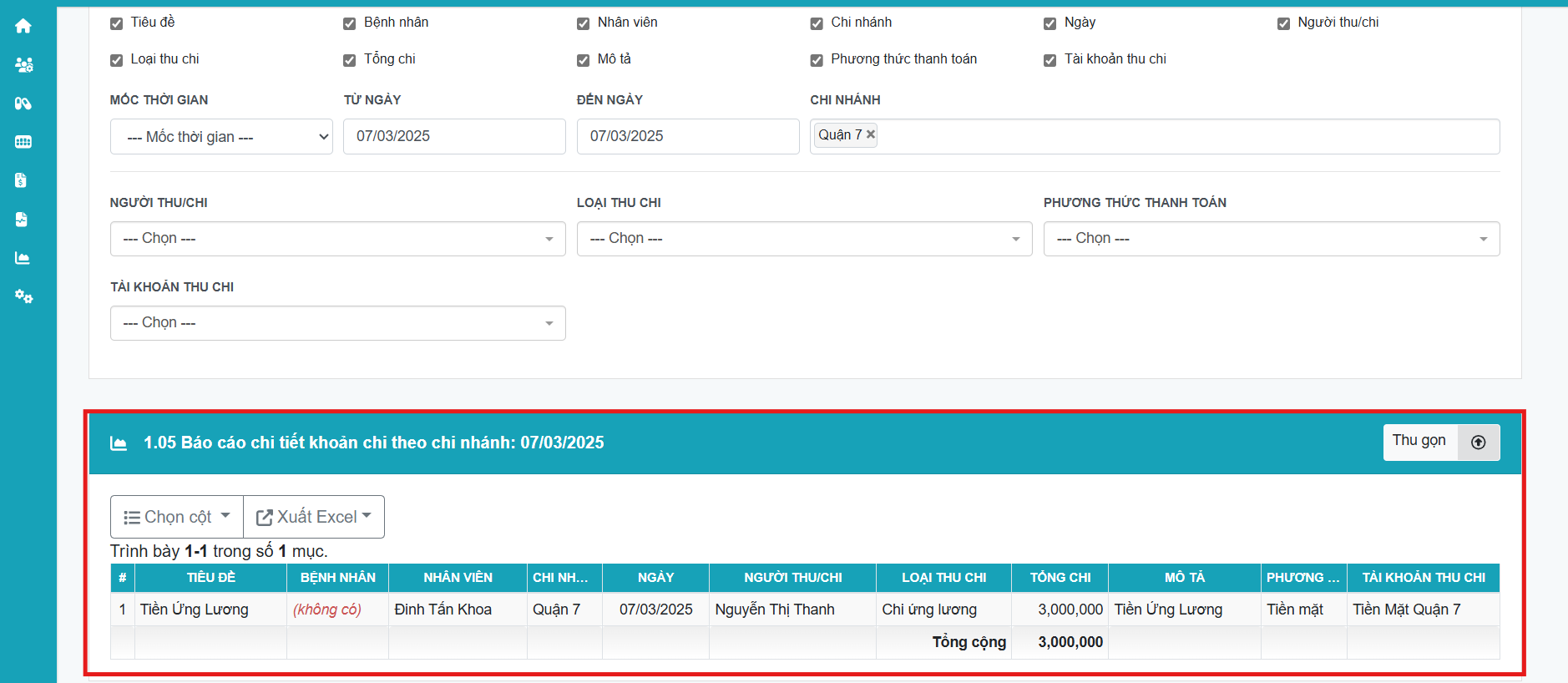Open the Chọn cột column menu

pos(177,517)
